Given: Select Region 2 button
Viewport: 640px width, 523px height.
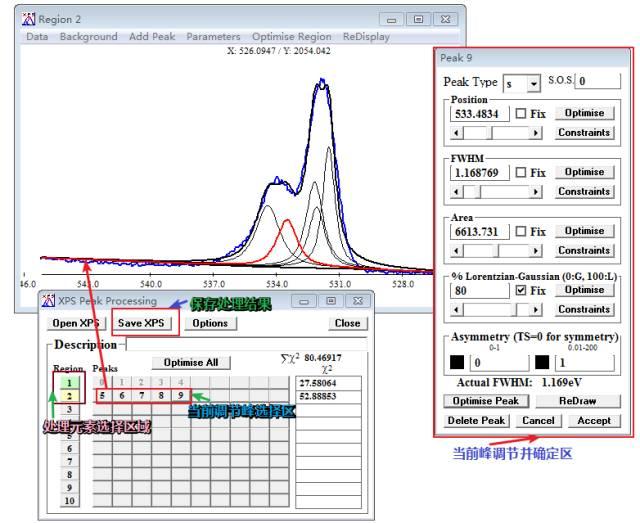Looking at the screenshot, I should (x=69, y=396).
